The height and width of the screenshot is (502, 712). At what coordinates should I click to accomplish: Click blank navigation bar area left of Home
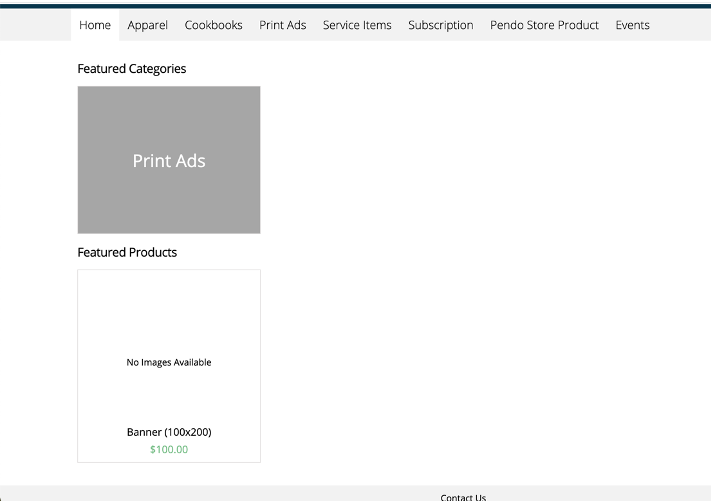coord(36,25)
